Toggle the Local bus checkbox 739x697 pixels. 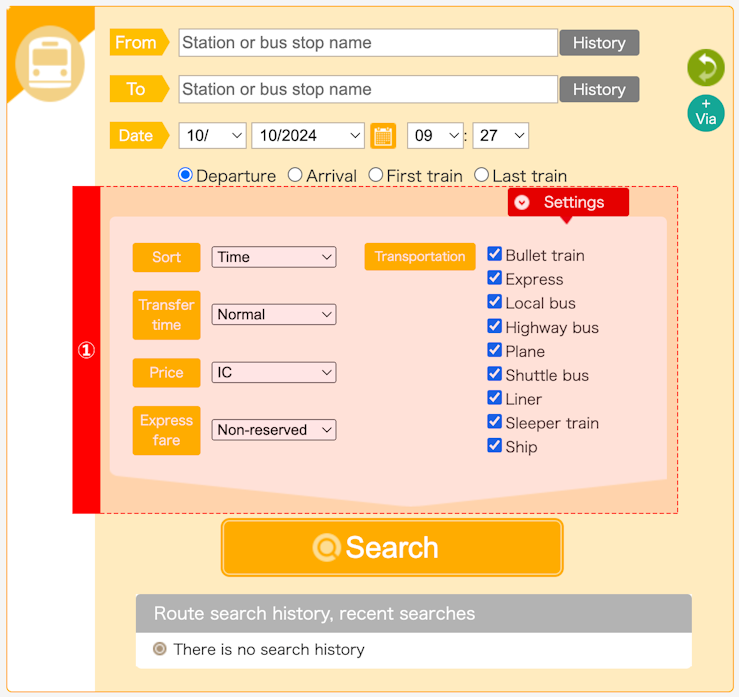click(494, 302)
